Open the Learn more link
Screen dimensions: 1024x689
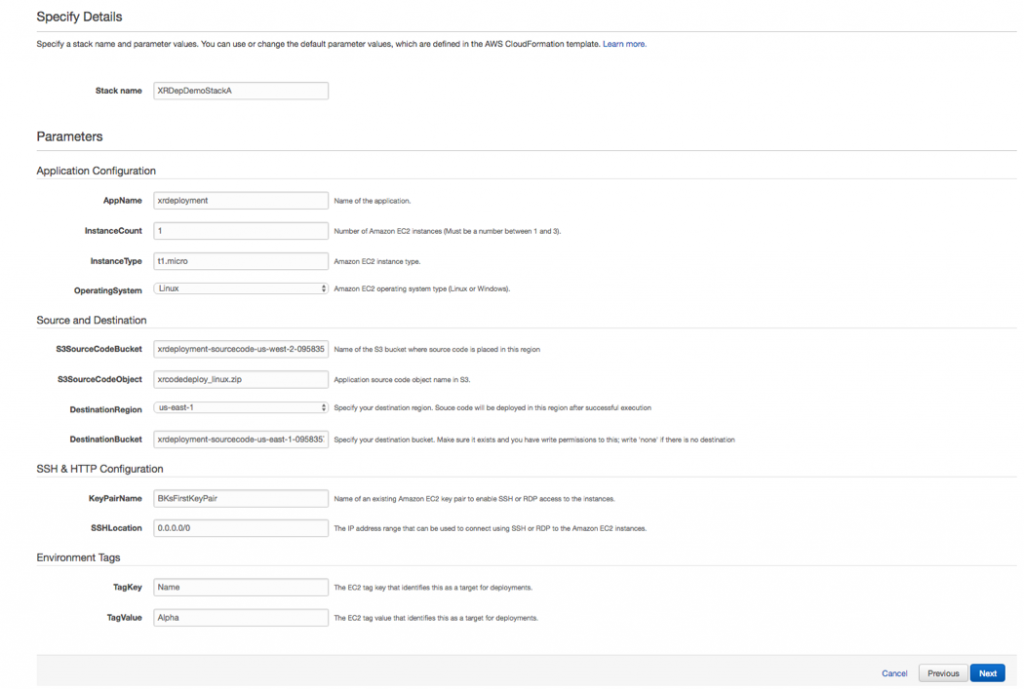pyautogui.click(x=624, y=44)
